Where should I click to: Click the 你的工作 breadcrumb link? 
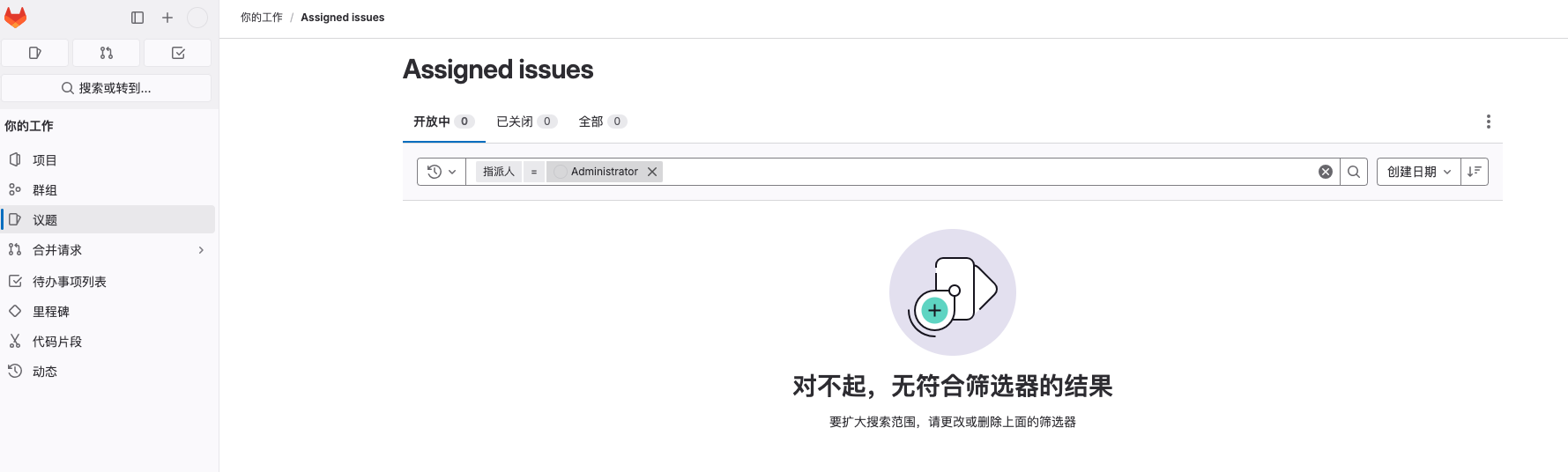tap(262, 18)
